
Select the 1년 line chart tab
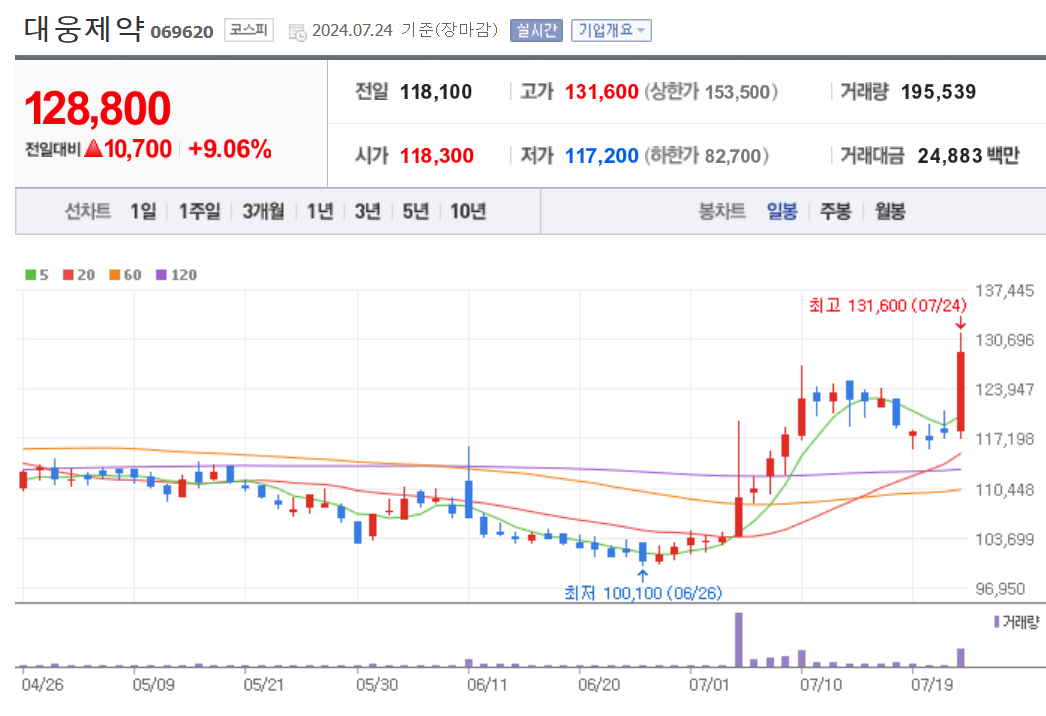pyautogui.click(x=320, y=212)
